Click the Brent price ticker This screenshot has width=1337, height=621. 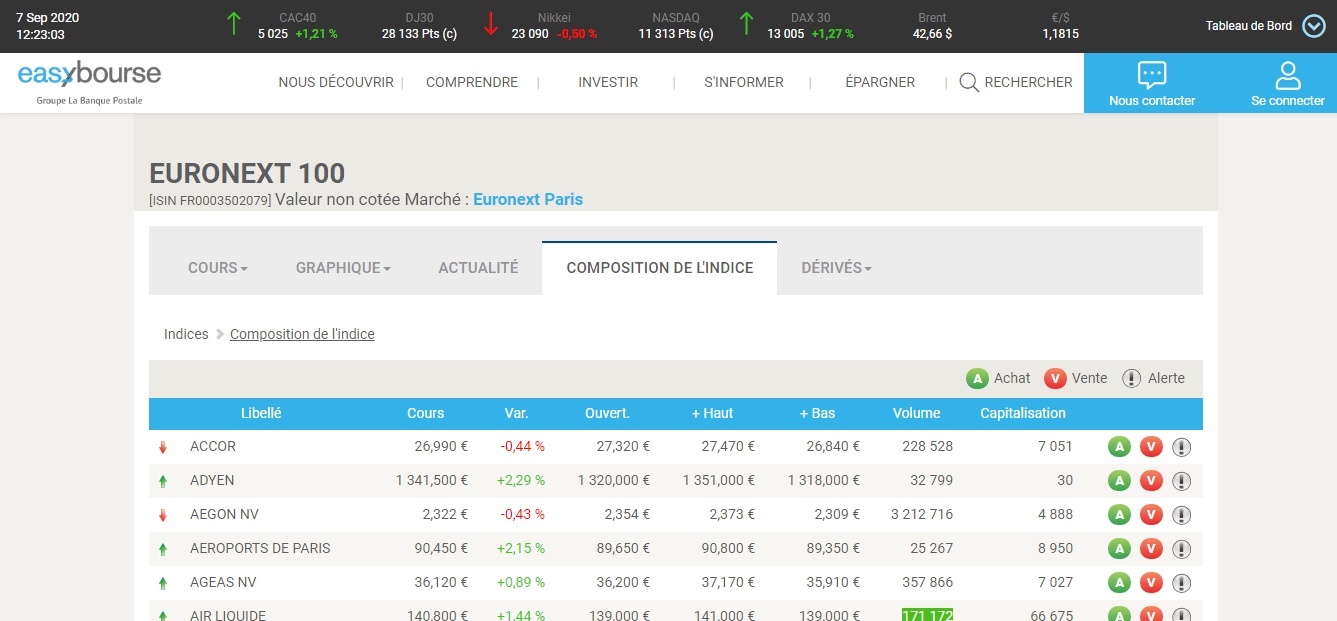pyautogui.click(x=932, y=26)
